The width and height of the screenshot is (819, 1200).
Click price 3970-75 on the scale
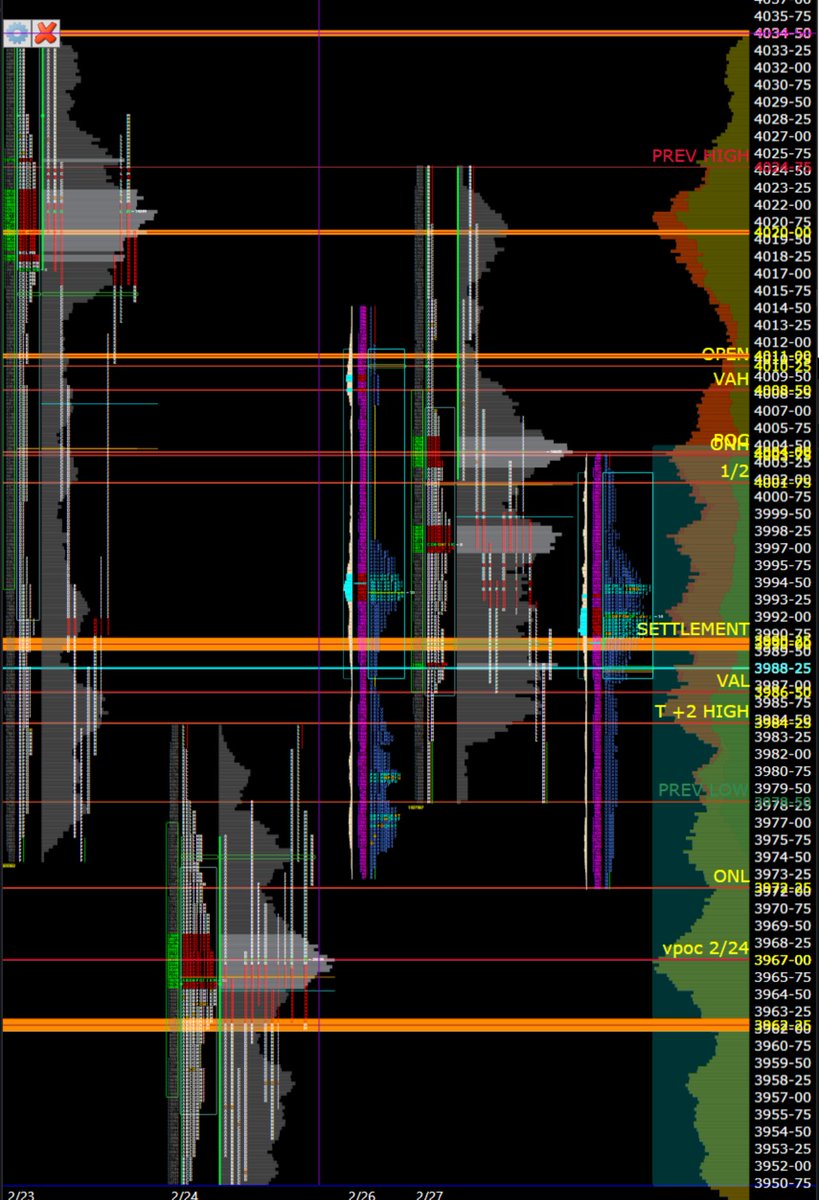pos(783,908)
